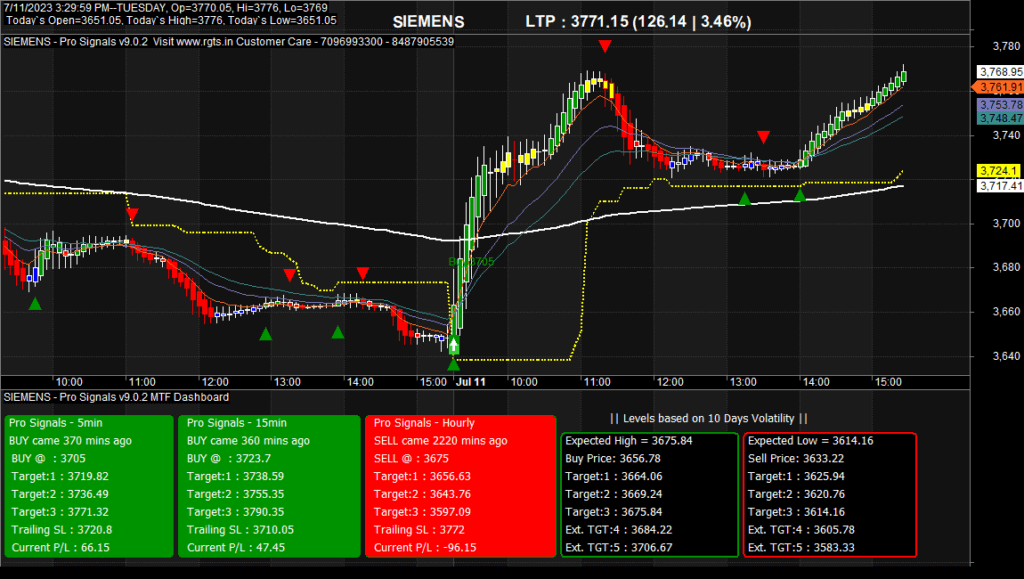Click the BUY came 360 mins ago line

[248, 441]
